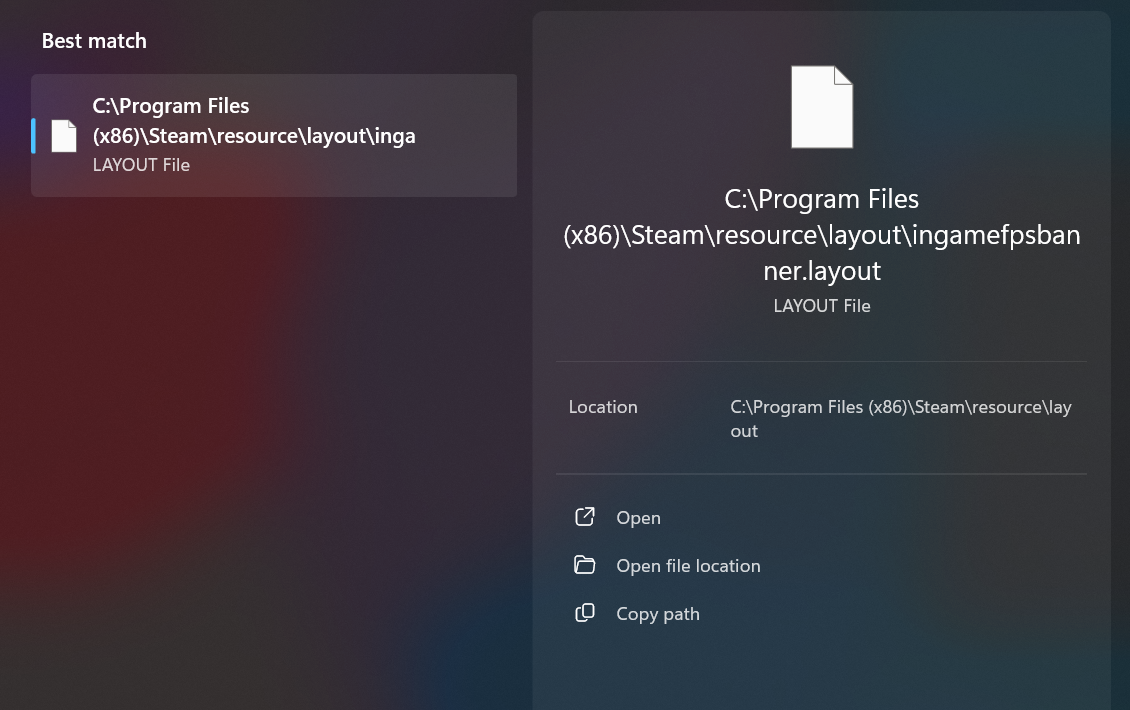This screenshot has height=710, width=1130.
Task: Click the folder icon beside Open file location
Action: 584,565
